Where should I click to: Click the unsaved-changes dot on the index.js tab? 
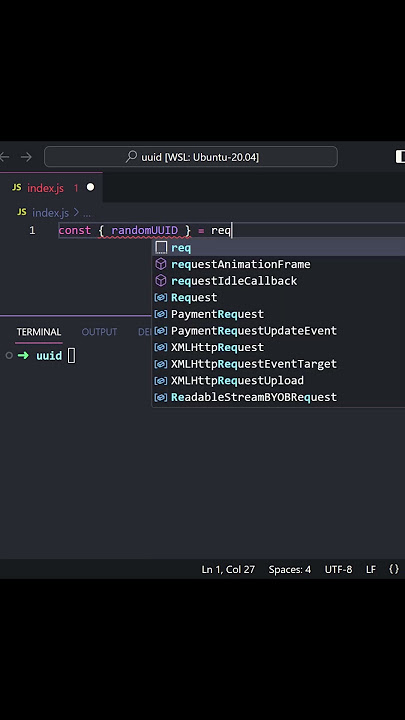90,187
